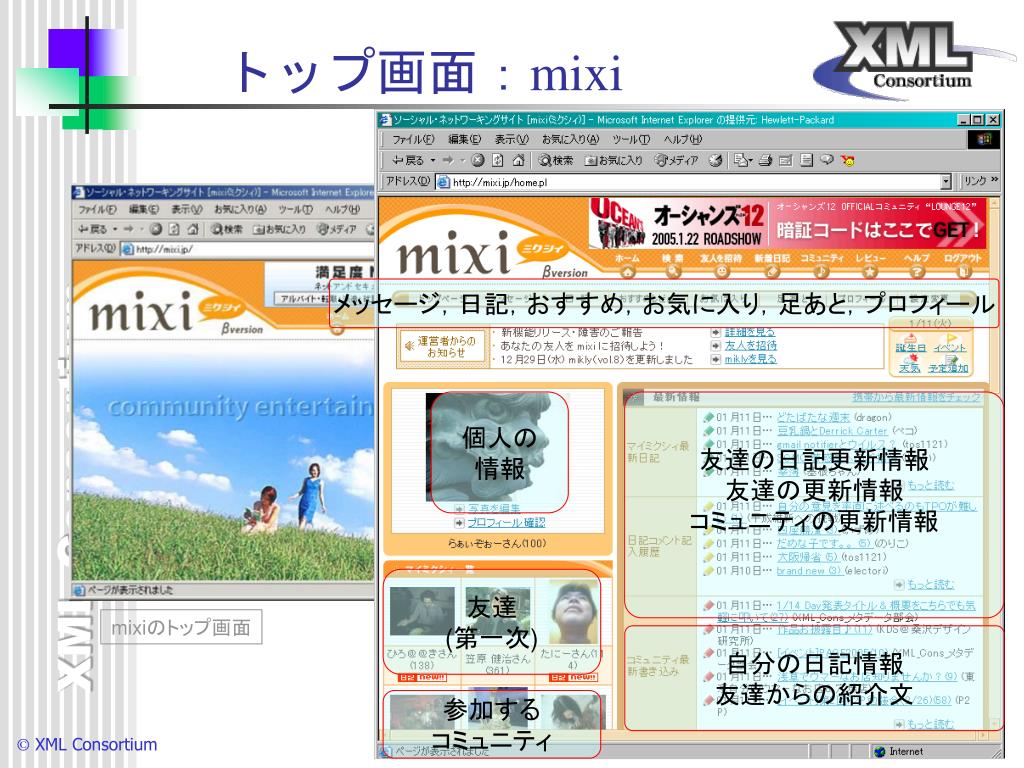Click the Windows logo throbber in front IE window
1024x768 pixels.
pos(984,139)
